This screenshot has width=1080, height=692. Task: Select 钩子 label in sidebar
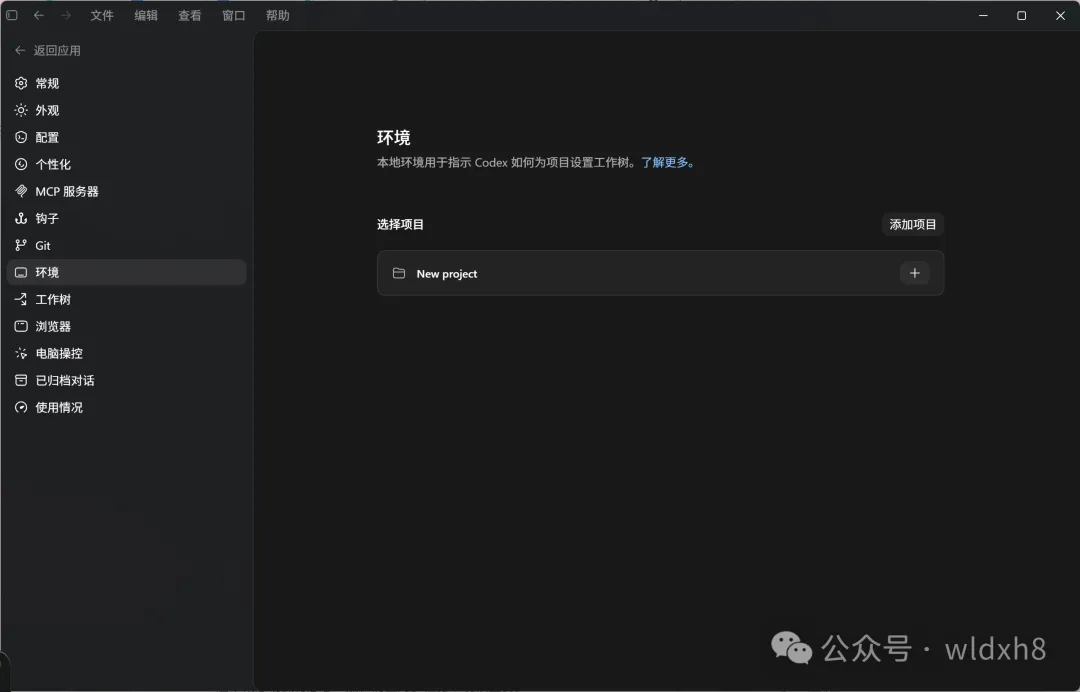click(48, 218)
